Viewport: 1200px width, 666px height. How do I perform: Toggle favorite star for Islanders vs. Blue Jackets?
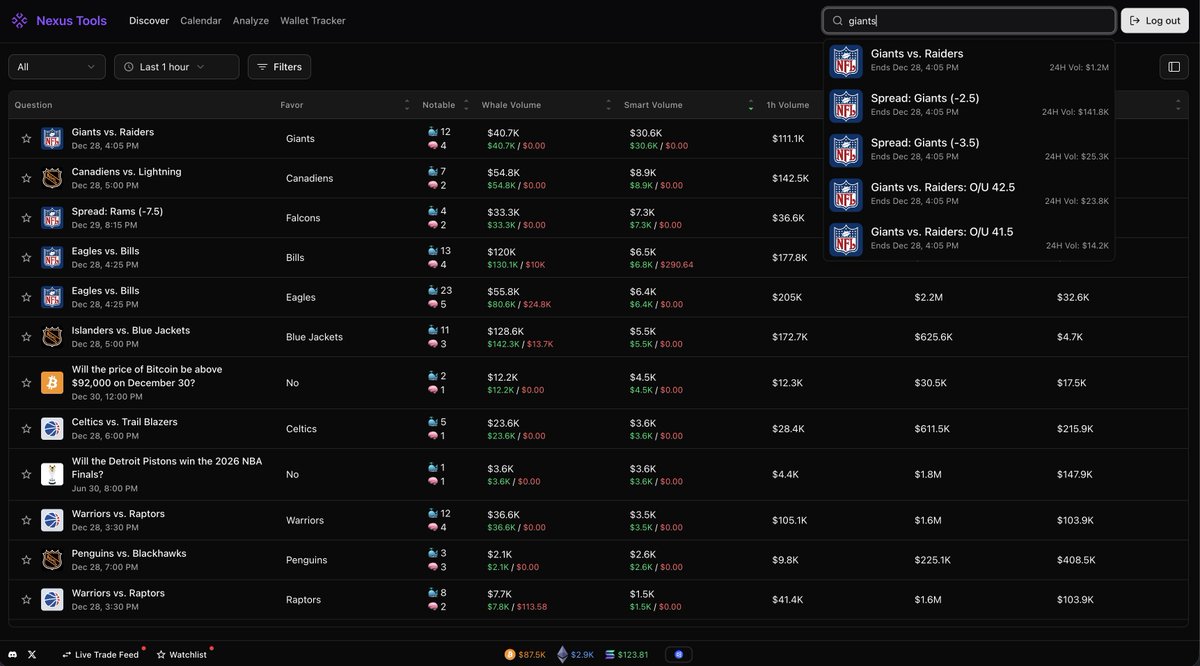(x=26, y=337)
